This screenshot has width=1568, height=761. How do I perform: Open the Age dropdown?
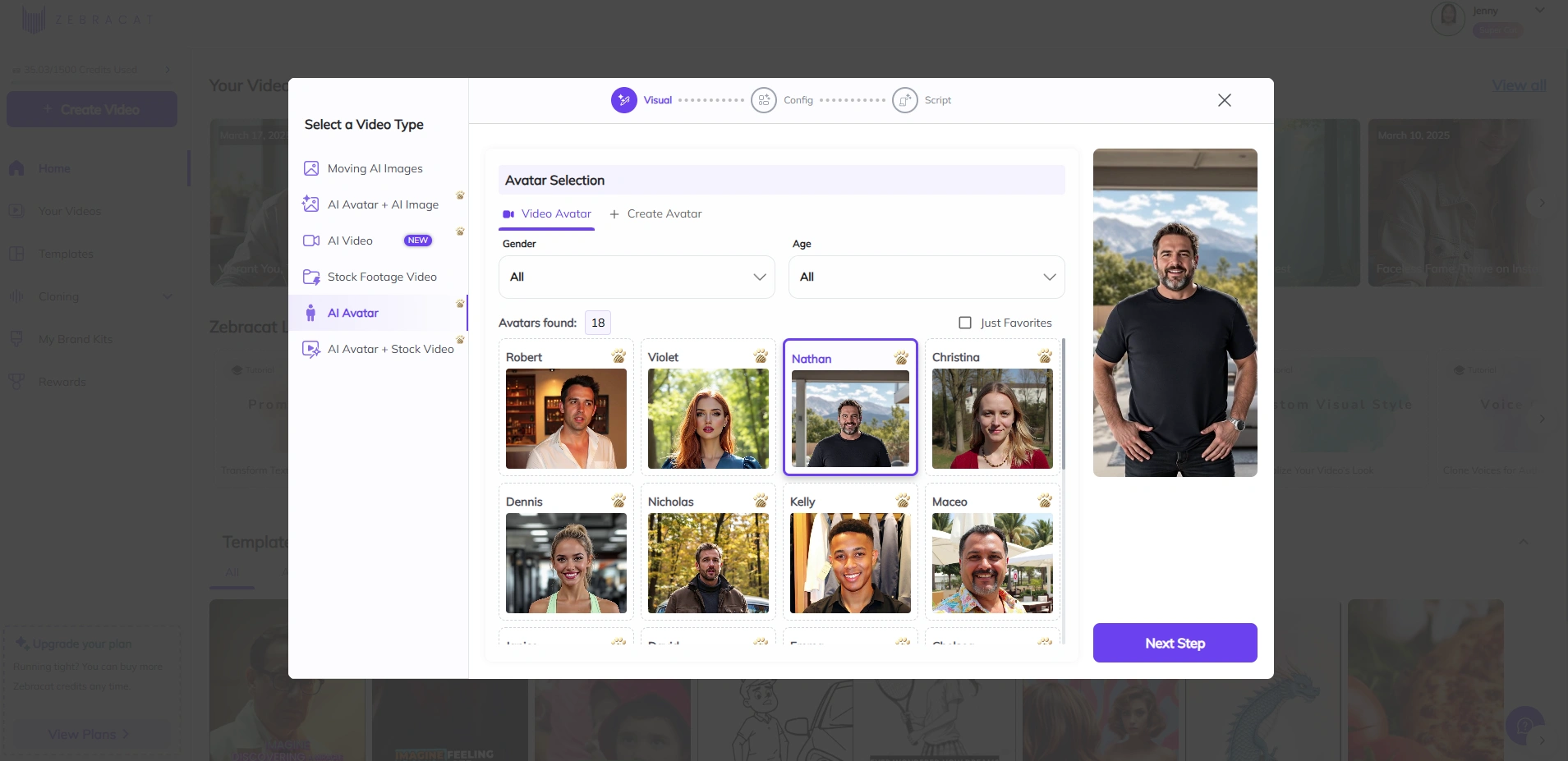click(x=927, y=277)
